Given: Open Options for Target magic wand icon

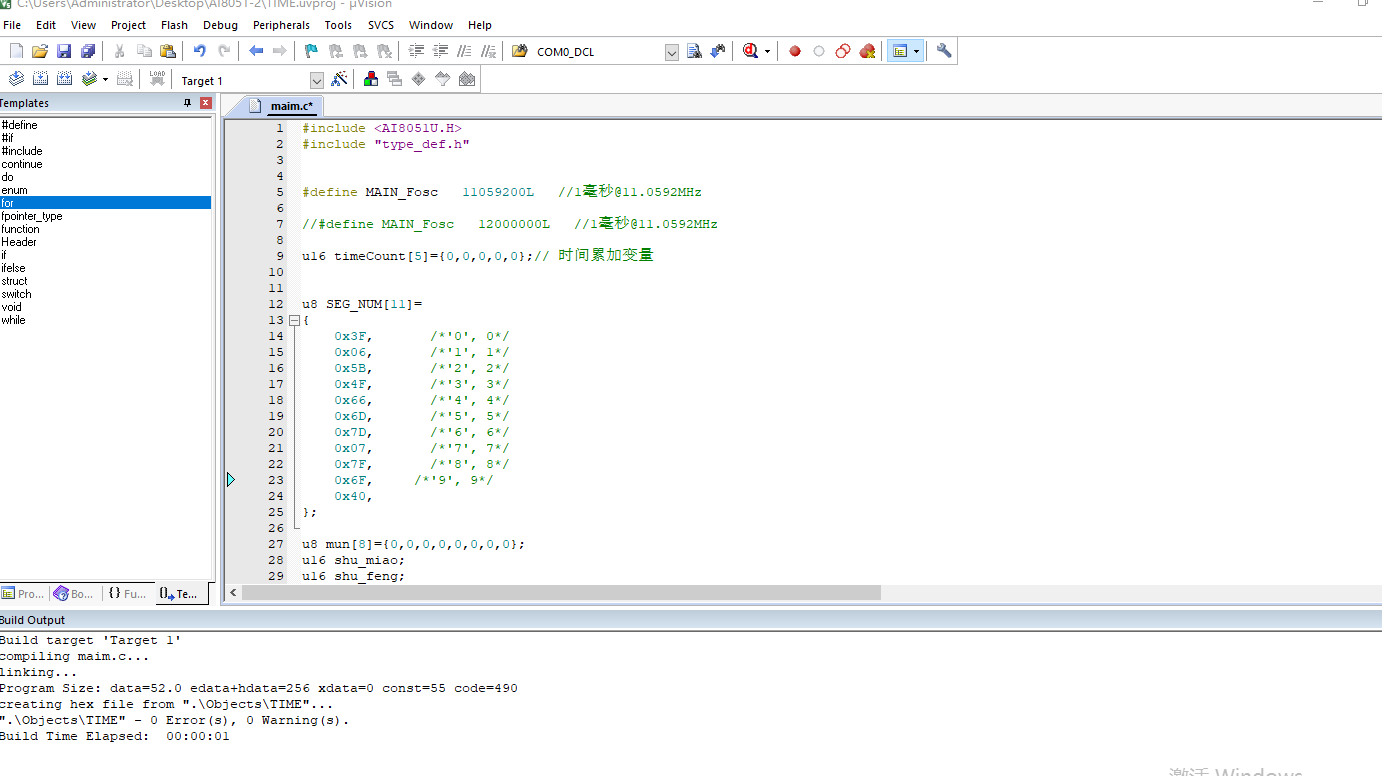Looking at the screenshot, I should 340,79.
